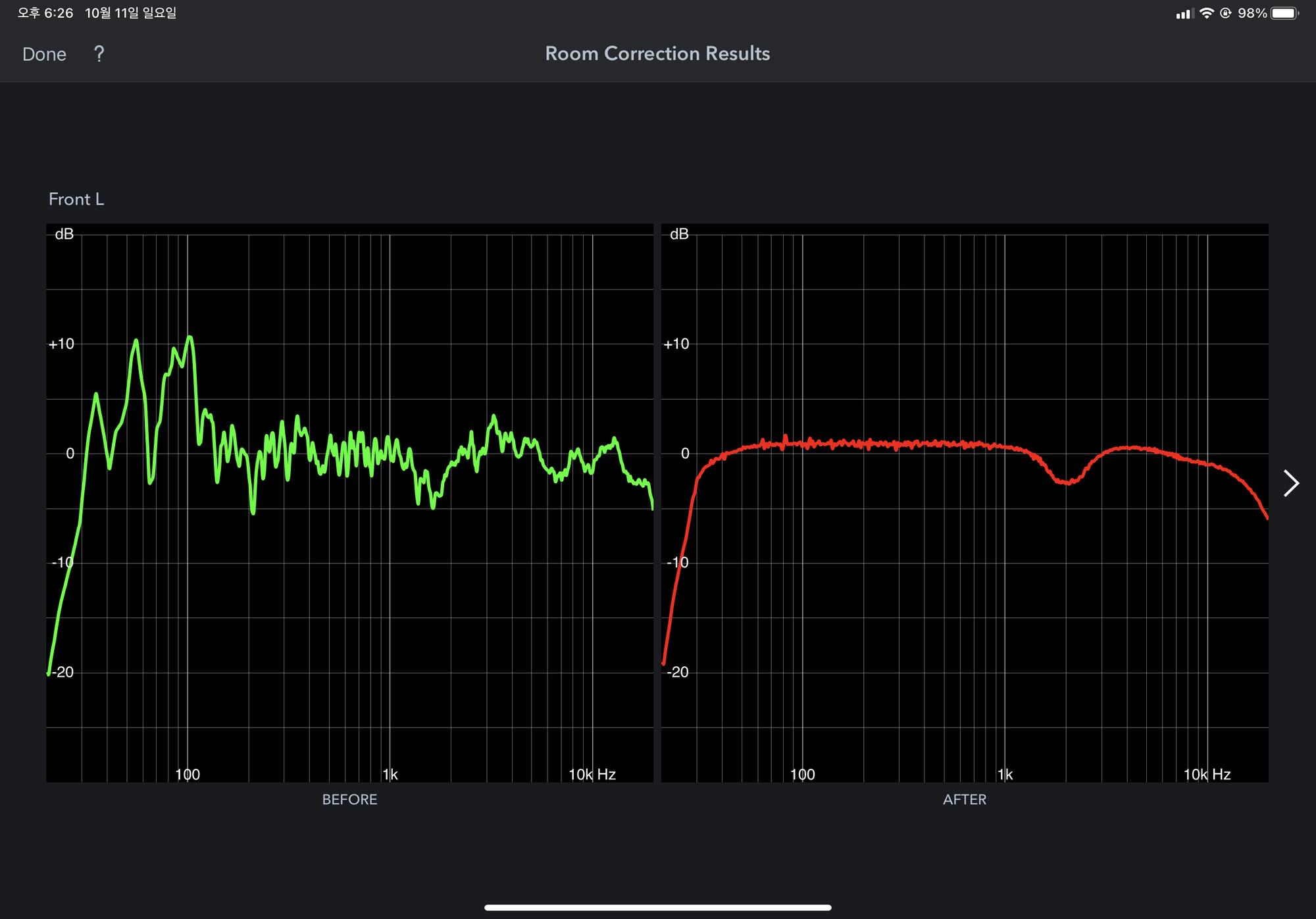The image size is (1316, 919).
Task: Tap the red curve dip near 2 kHz
Action: point(1067,483)
